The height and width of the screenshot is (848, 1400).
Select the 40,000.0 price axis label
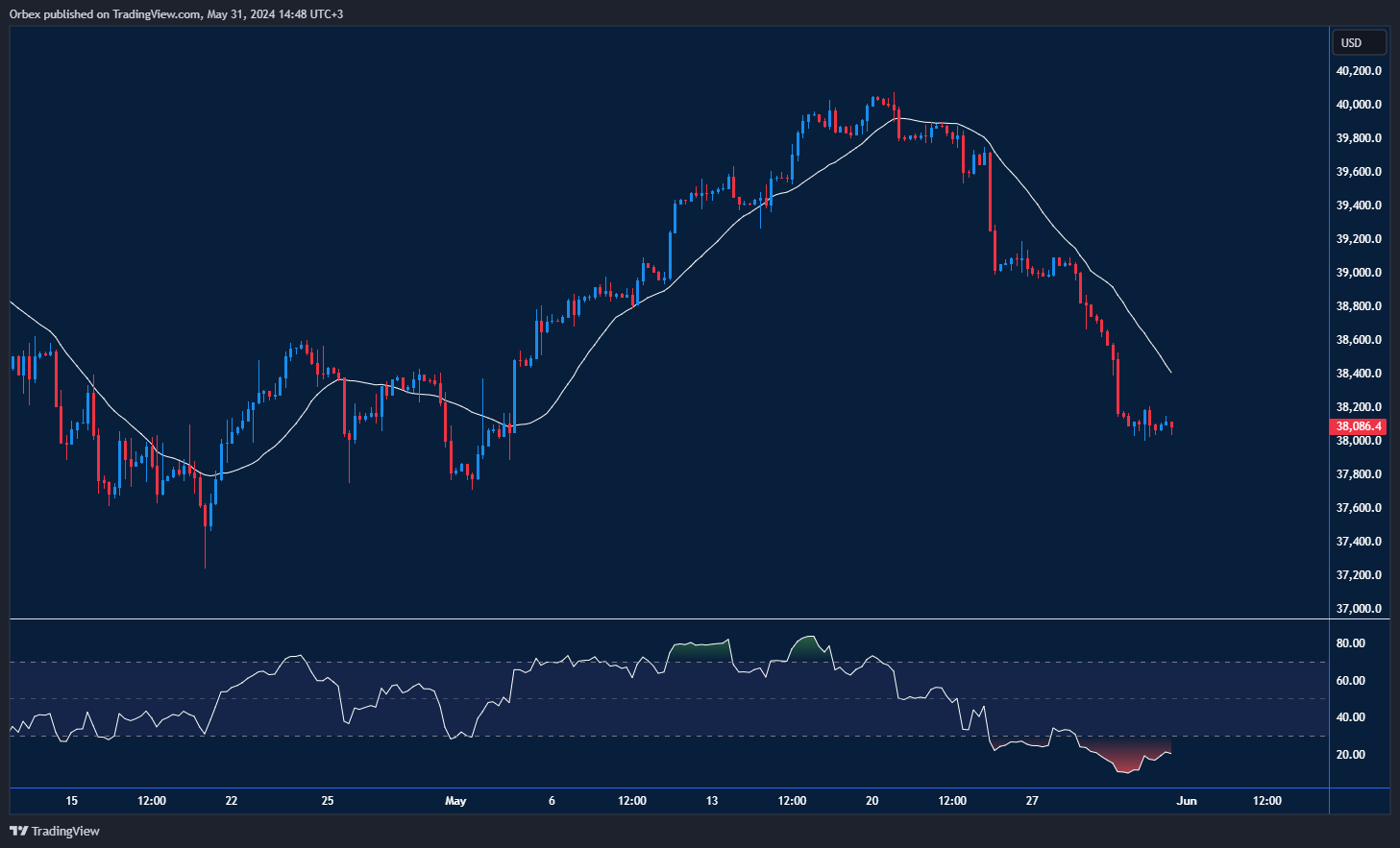pos(1359,105)
